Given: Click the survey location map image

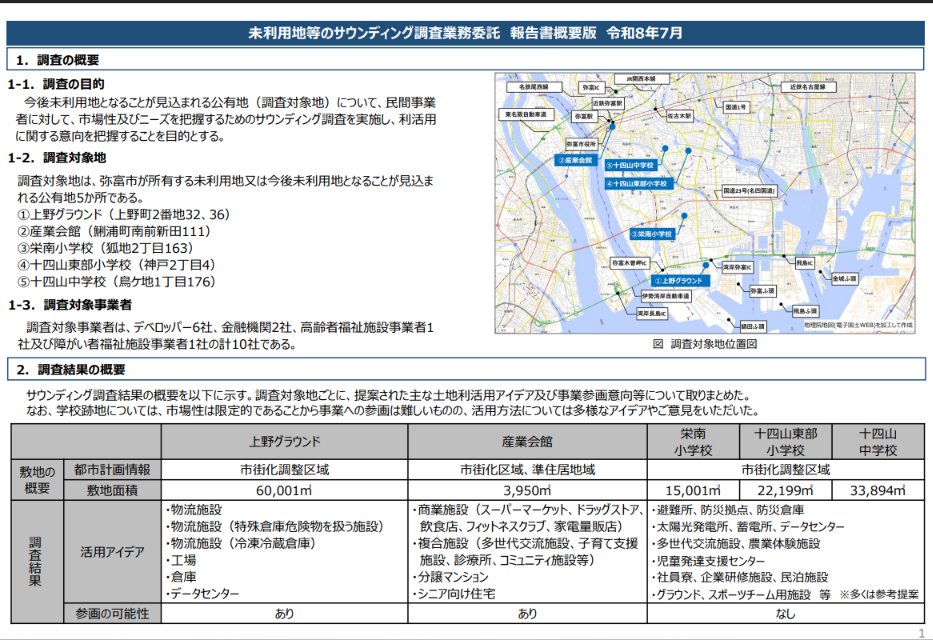Looking at the screenshot, I should coord(705,203).
